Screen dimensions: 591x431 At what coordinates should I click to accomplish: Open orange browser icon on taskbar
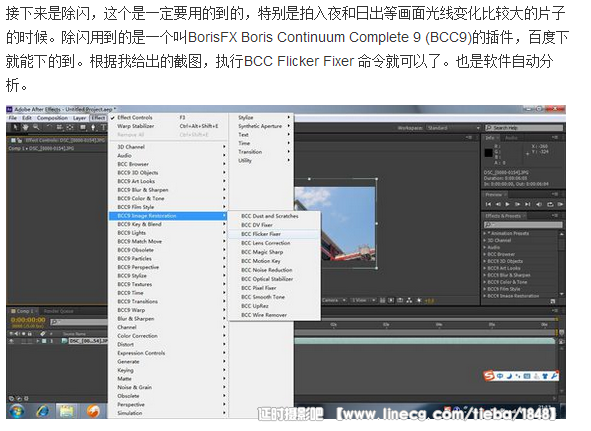pos(93,411)
